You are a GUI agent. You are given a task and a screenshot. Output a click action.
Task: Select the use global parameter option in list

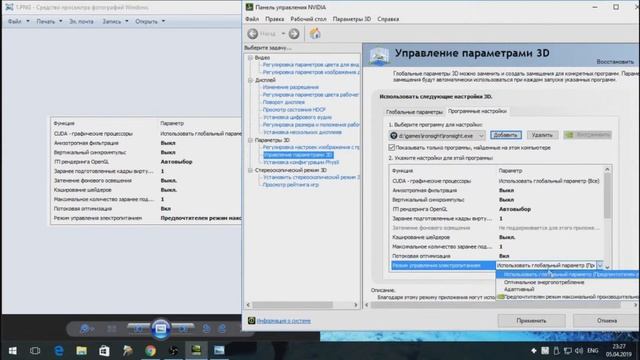coord(568,275)
